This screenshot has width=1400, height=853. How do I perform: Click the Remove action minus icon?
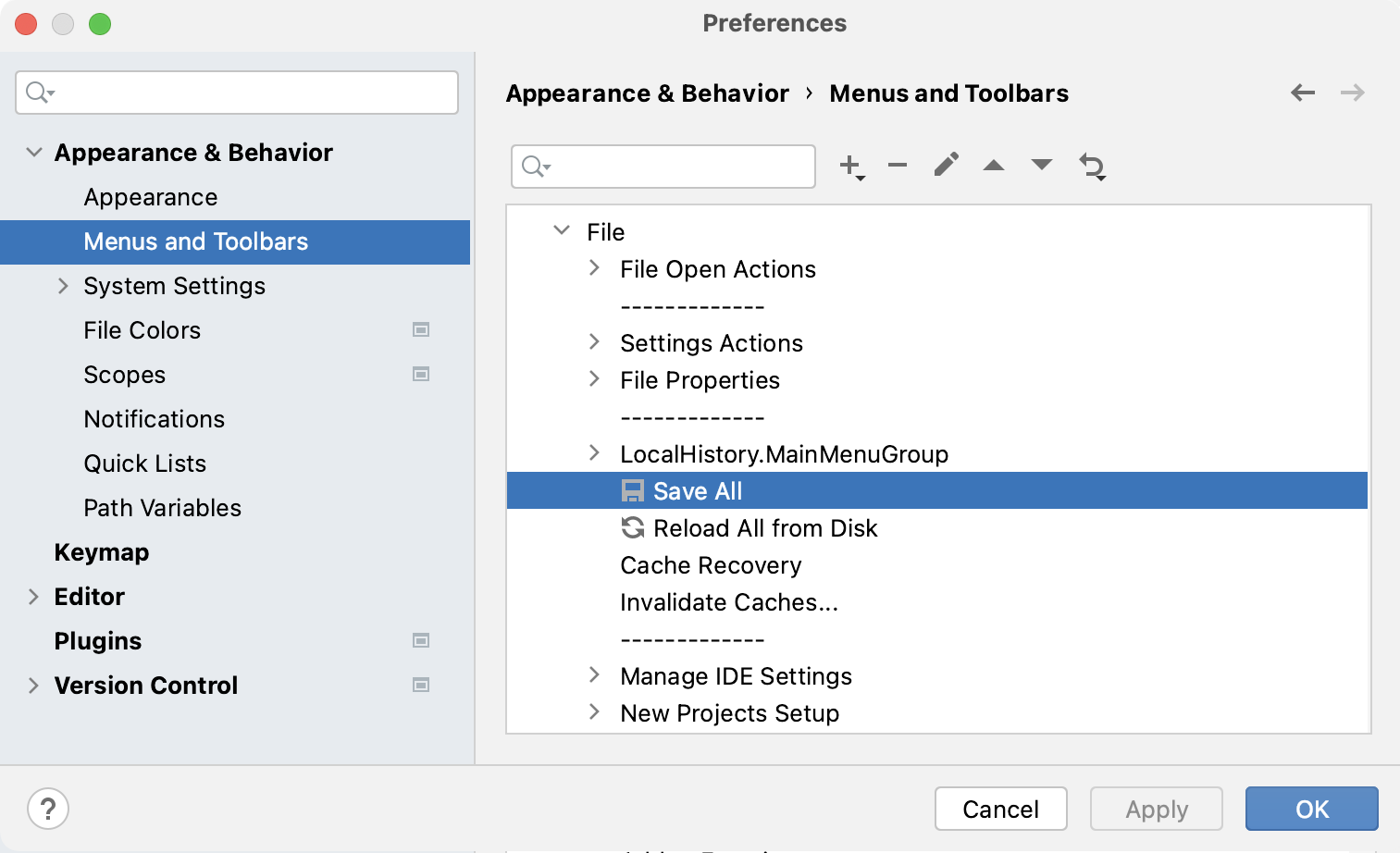click(x=897, y=166)
